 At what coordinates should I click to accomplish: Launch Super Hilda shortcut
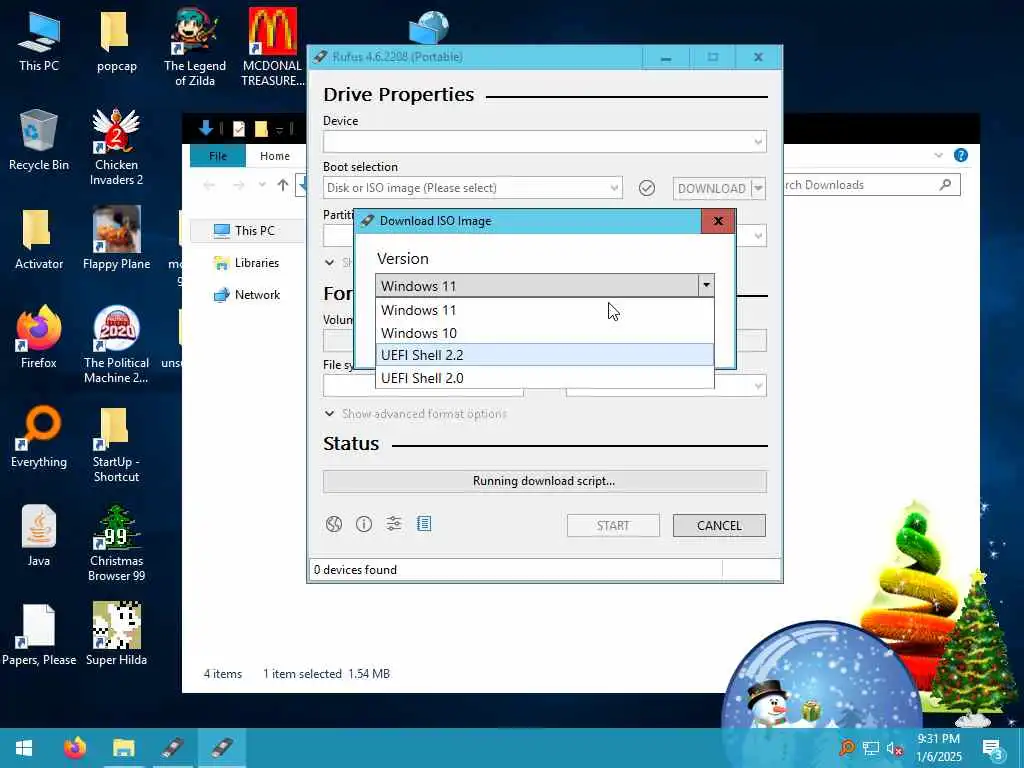click(116, 633)
